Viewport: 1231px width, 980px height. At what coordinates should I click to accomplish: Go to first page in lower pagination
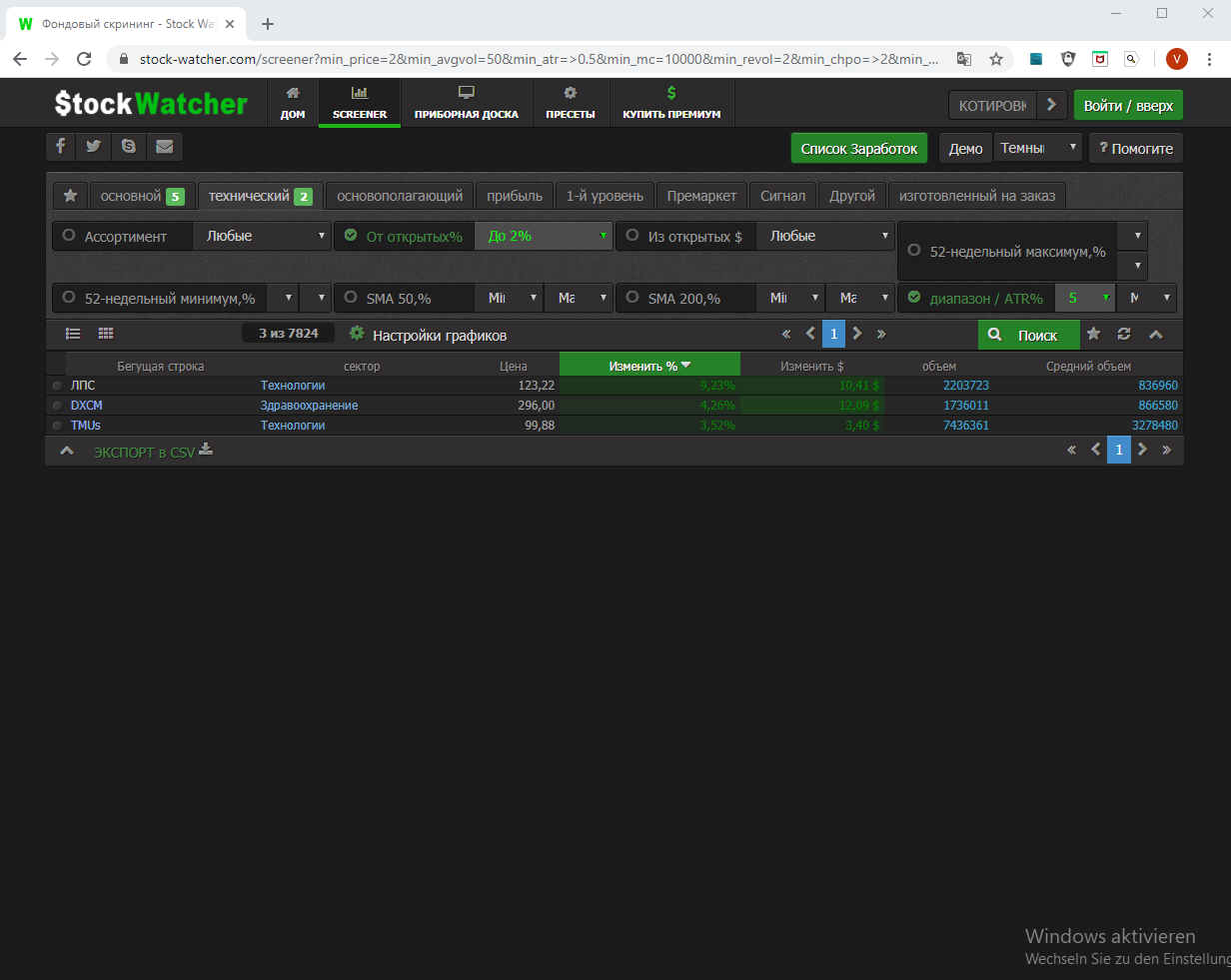1072,451
